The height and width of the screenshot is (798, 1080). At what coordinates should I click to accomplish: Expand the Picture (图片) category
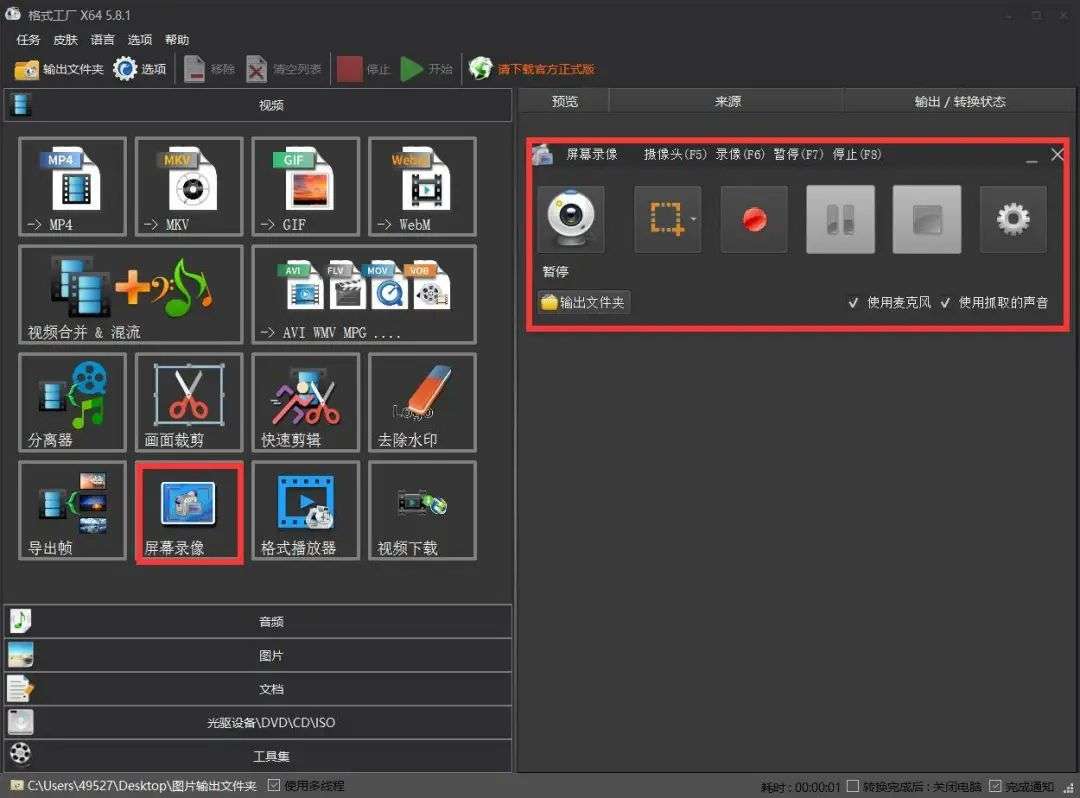click(x=258, y=655)
